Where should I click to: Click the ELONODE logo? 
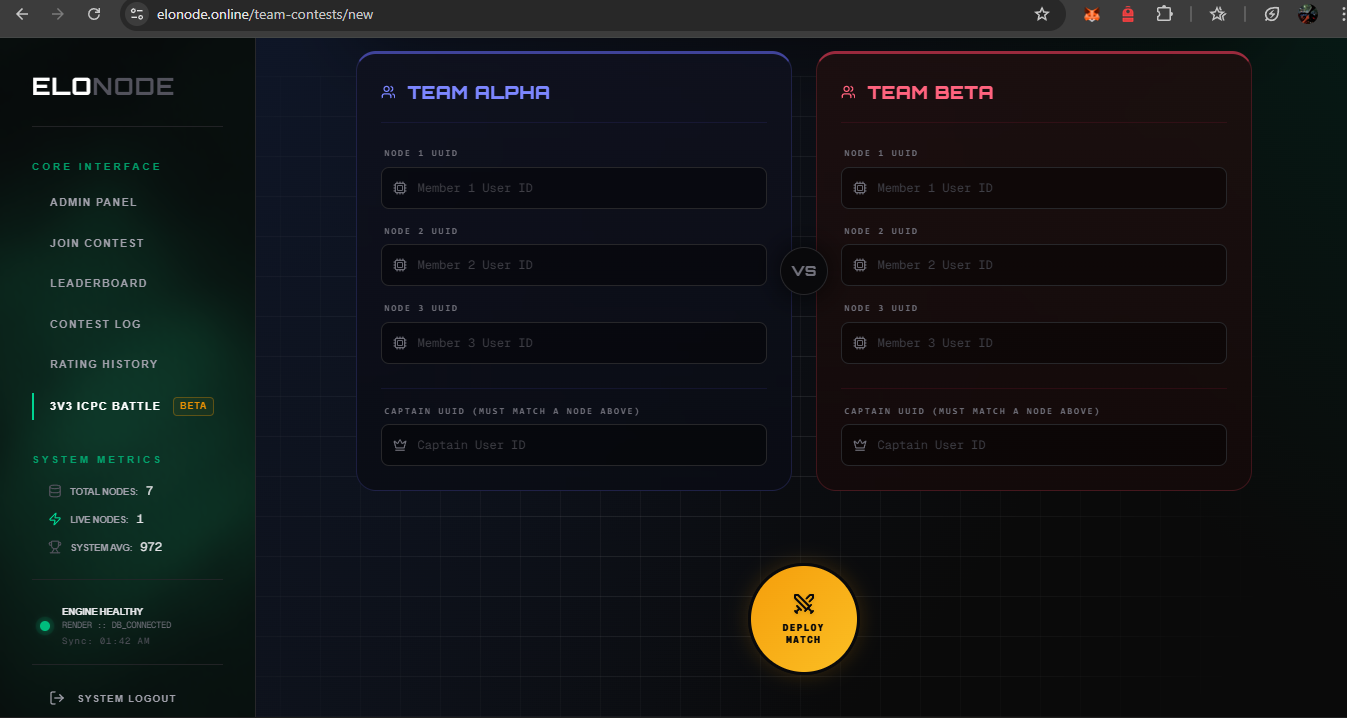[103, 87]
